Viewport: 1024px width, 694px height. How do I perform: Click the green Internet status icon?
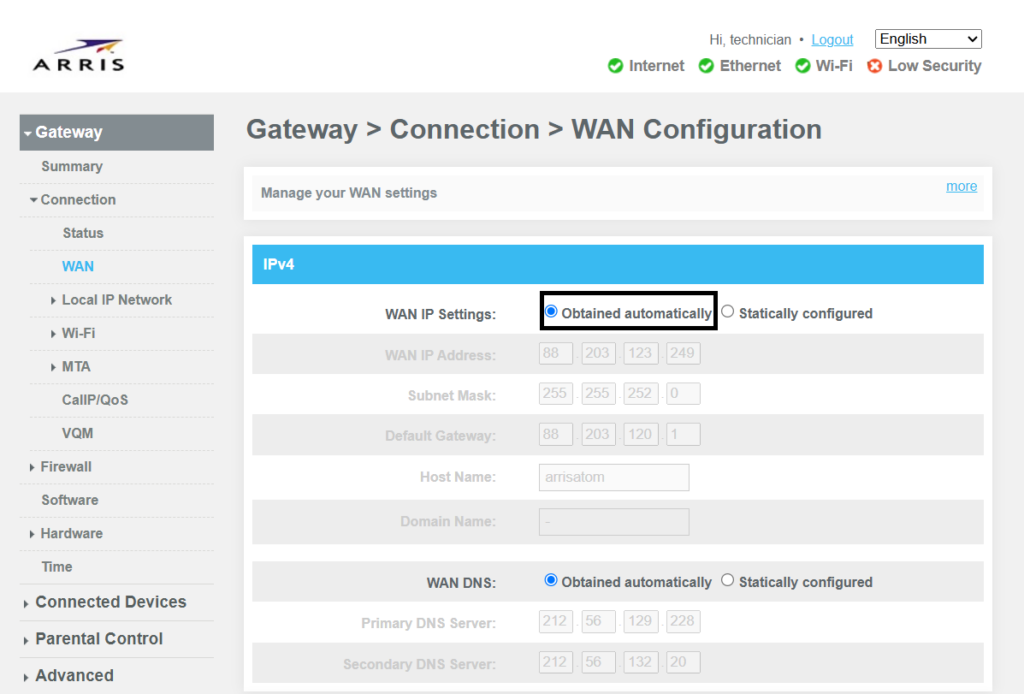pos(616,66)
